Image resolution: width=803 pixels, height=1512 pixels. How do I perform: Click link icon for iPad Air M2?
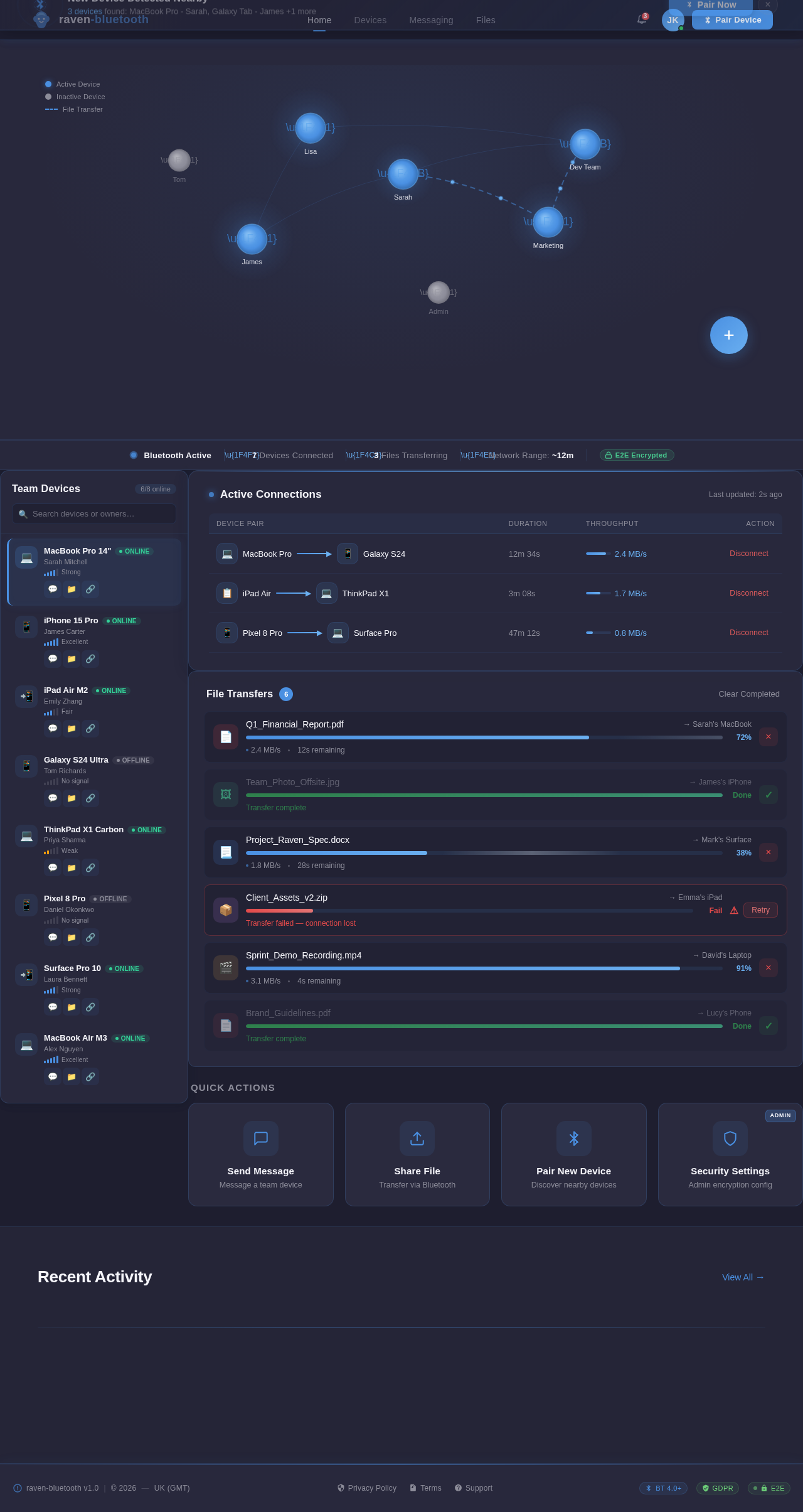click(x=90, y=729)
